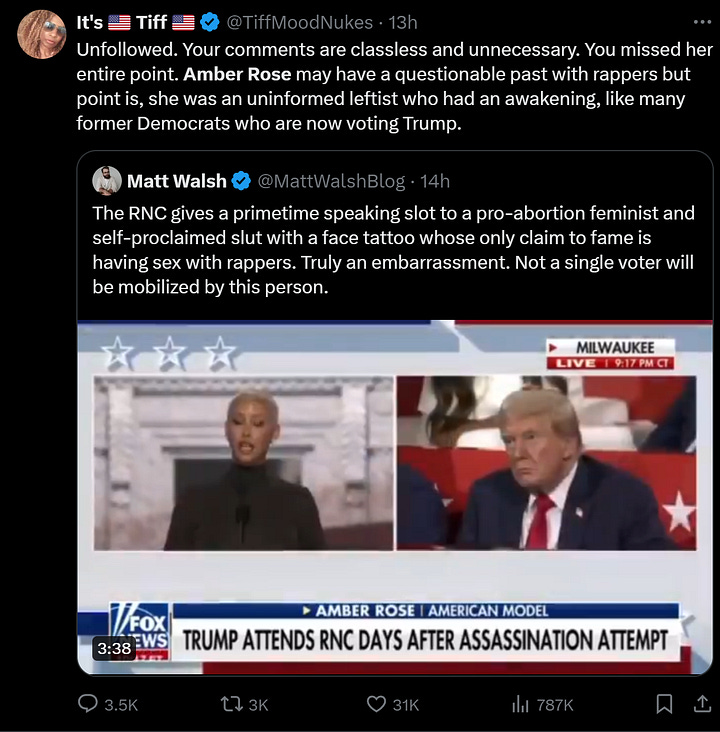Click Matt Walsh's blue verified badge
This screenshot has height=732, width=720.
click(x=241, y=181)
